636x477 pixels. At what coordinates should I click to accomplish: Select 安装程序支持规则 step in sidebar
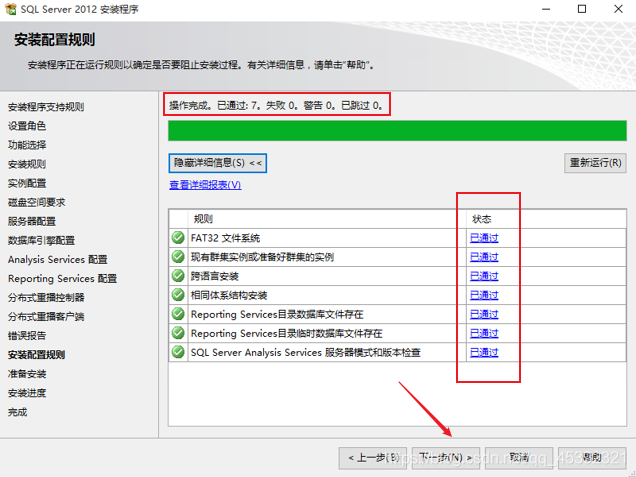click(x=46, y=107)
